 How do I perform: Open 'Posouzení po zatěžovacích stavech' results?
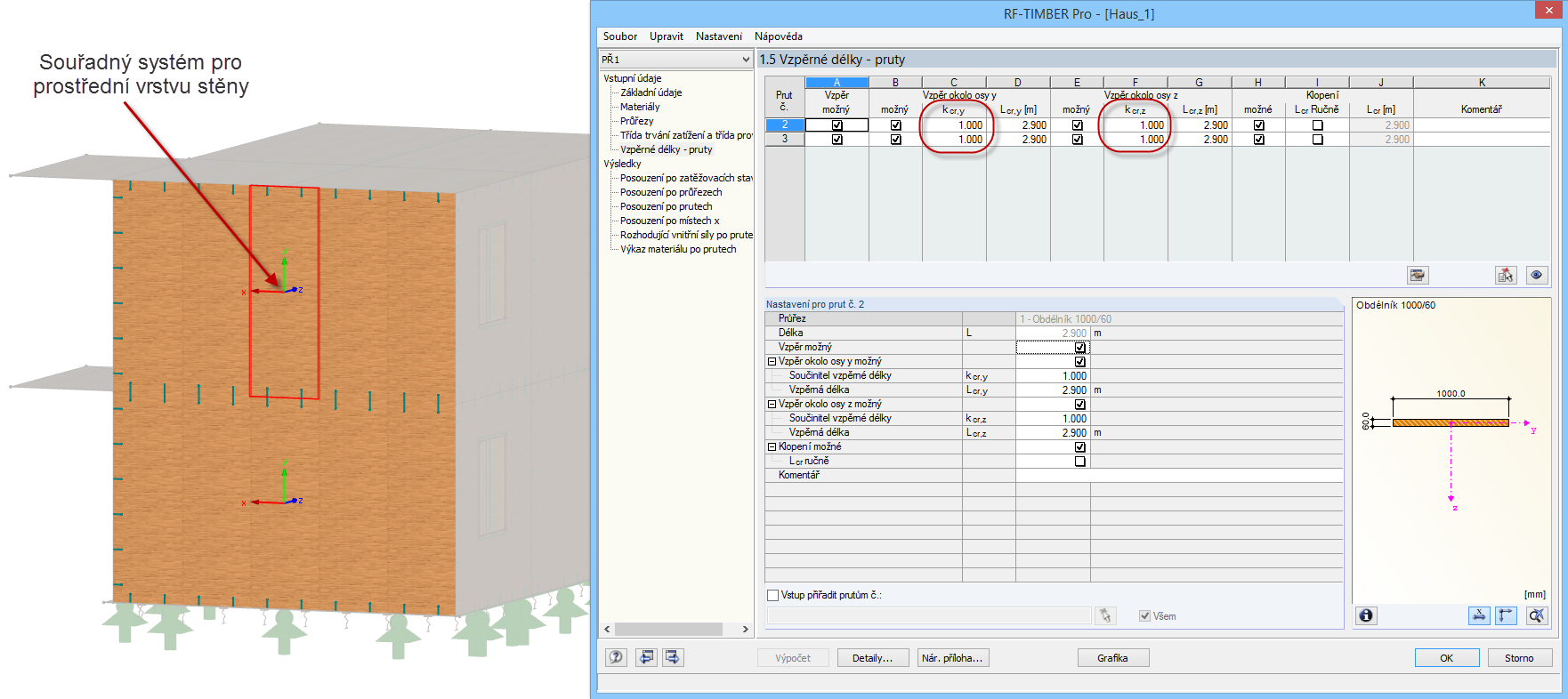point(686,178)
